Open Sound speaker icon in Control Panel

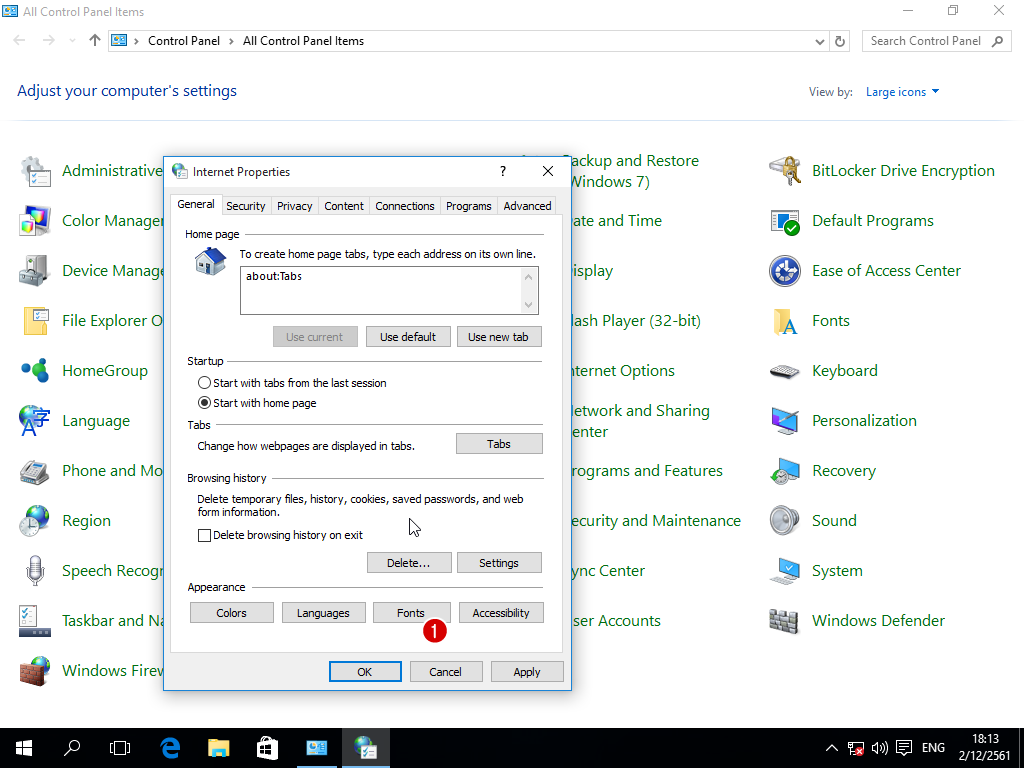pos(785,521)
